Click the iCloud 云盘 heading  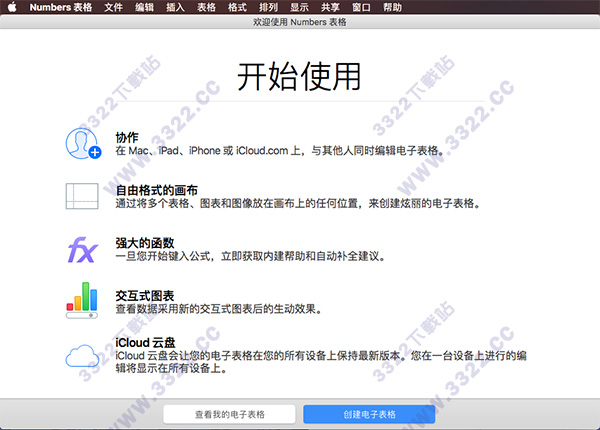pos(145,342)
